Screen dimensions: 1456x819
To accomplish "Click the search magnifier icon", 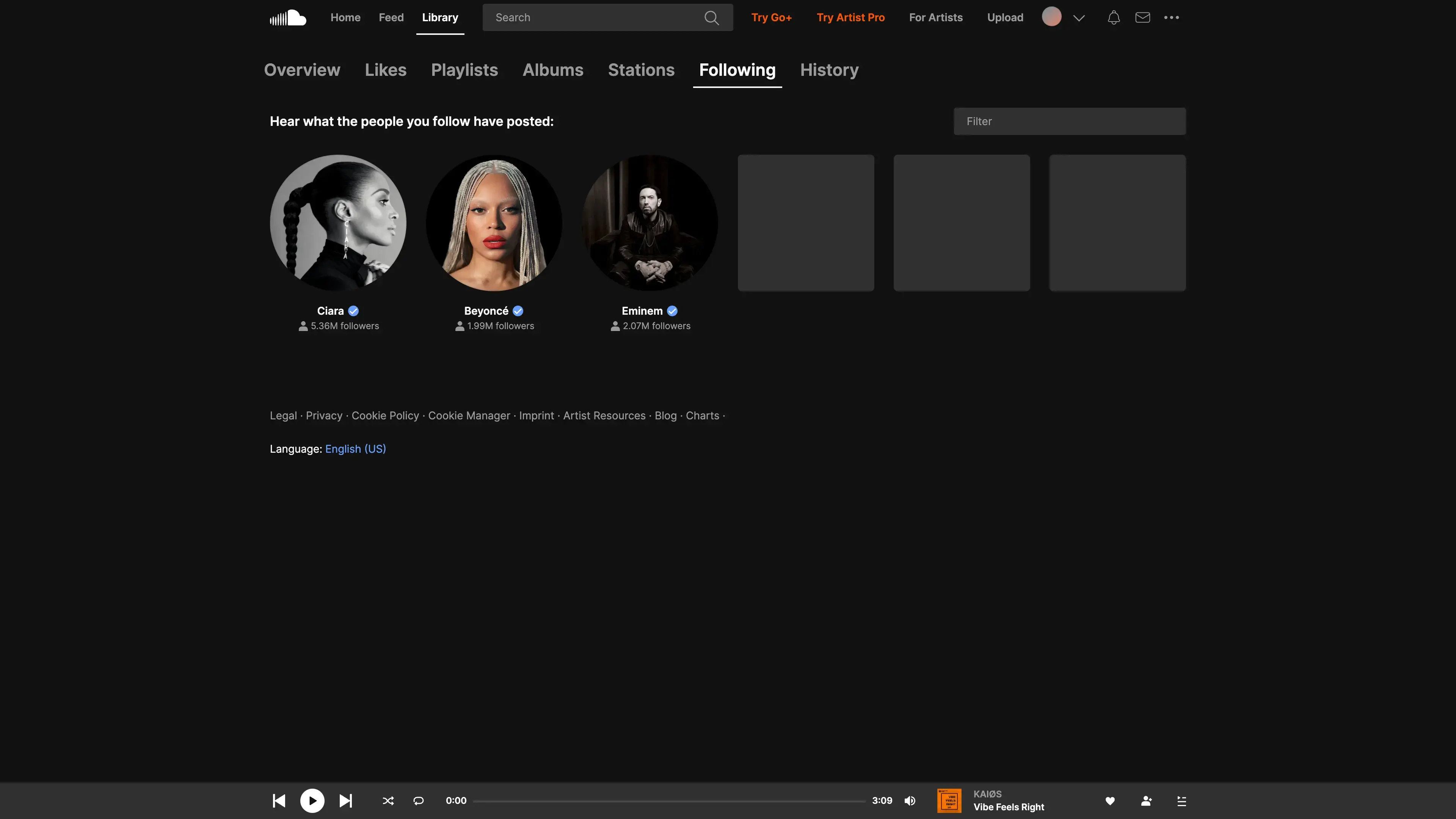I will tap(712, 18).
